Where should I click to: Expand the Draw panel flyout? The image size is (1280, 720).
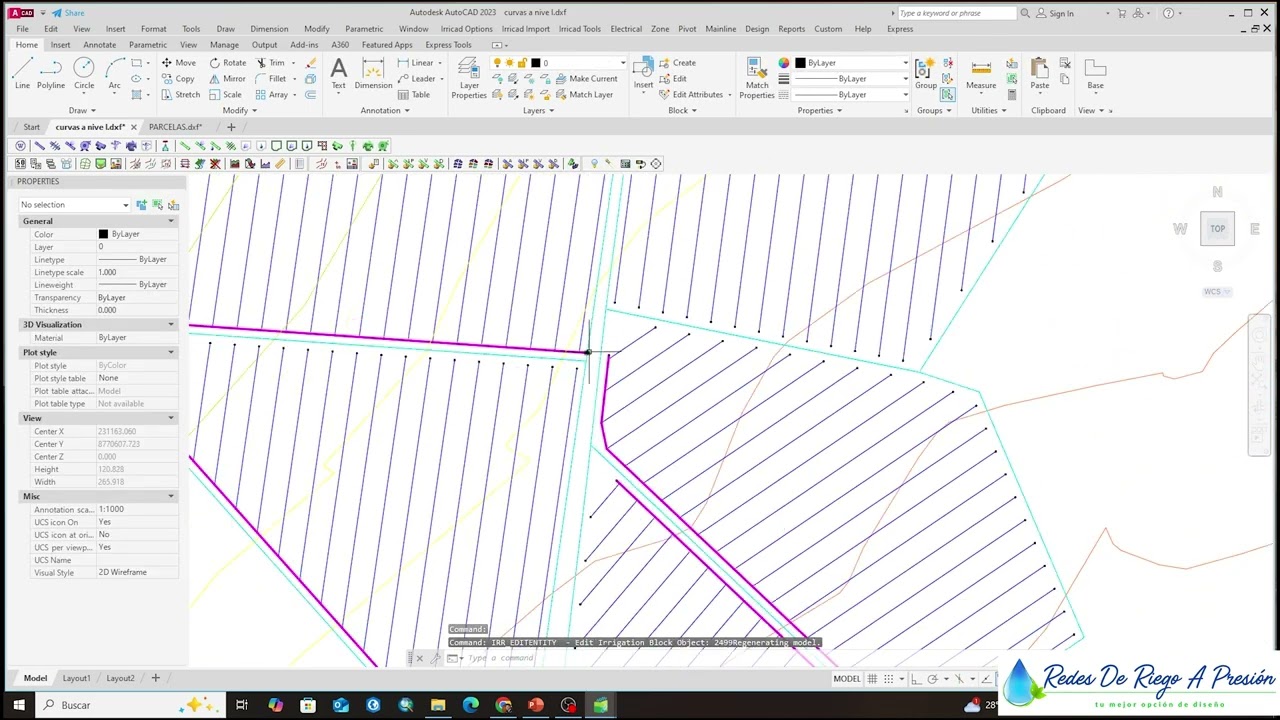pos(82,111)
